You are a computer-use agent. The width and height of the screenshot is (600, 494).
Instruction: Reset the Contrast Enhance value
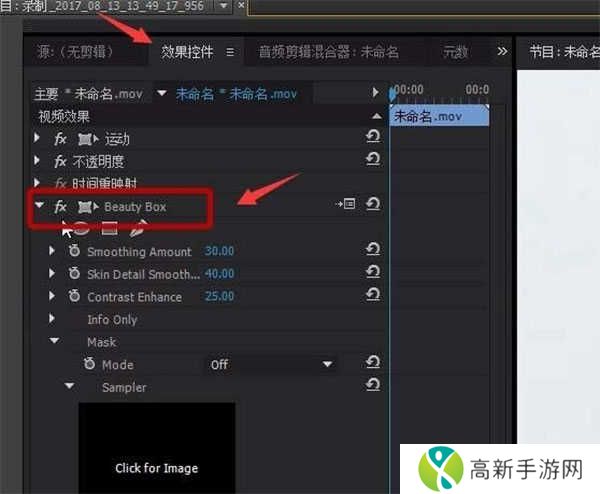373,296
